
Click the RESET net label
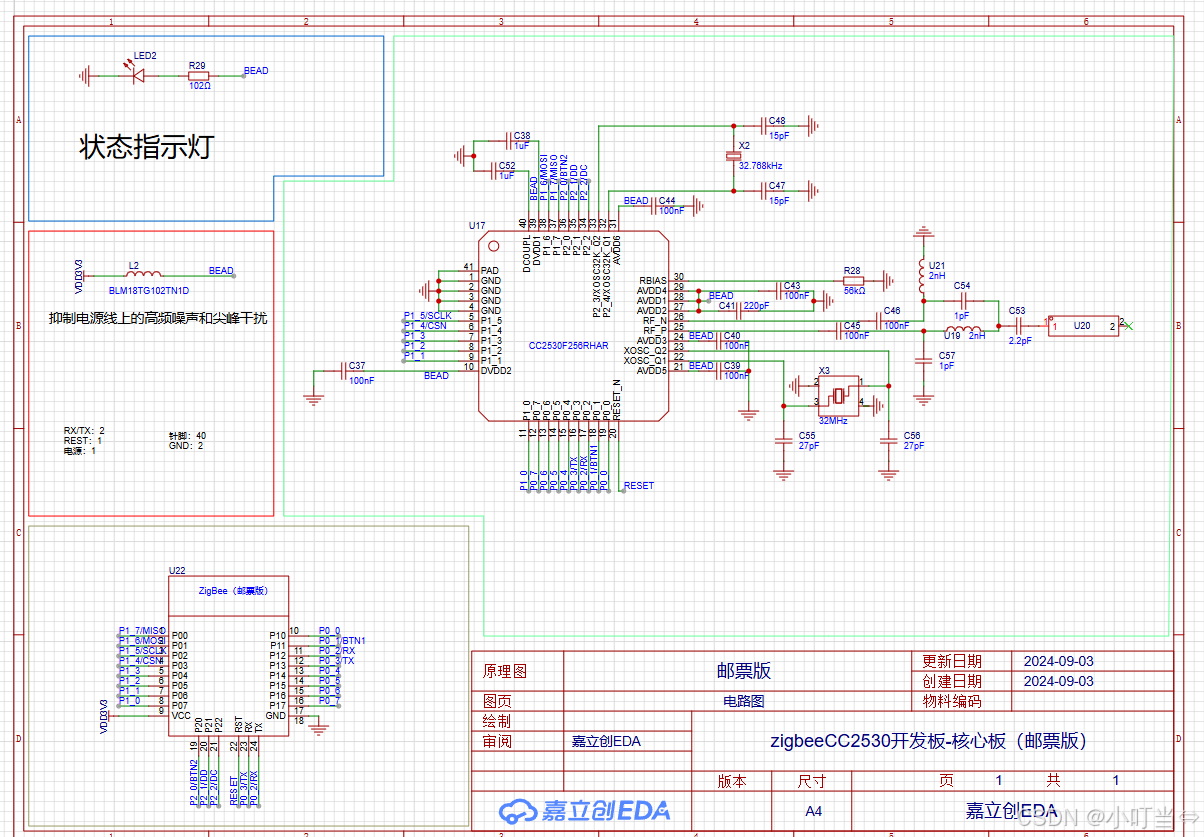click(x=639, y=486)
